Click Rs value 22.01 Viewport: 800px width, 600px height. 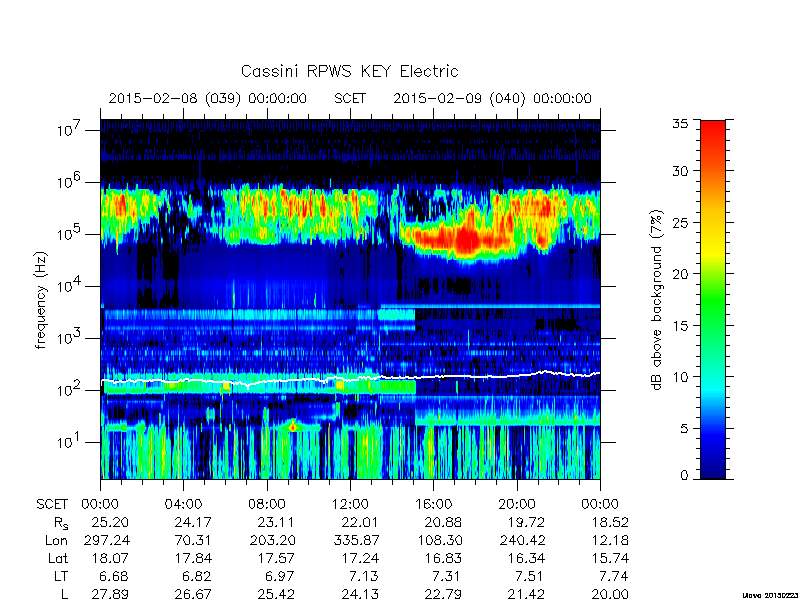click(x=360, y=522)
